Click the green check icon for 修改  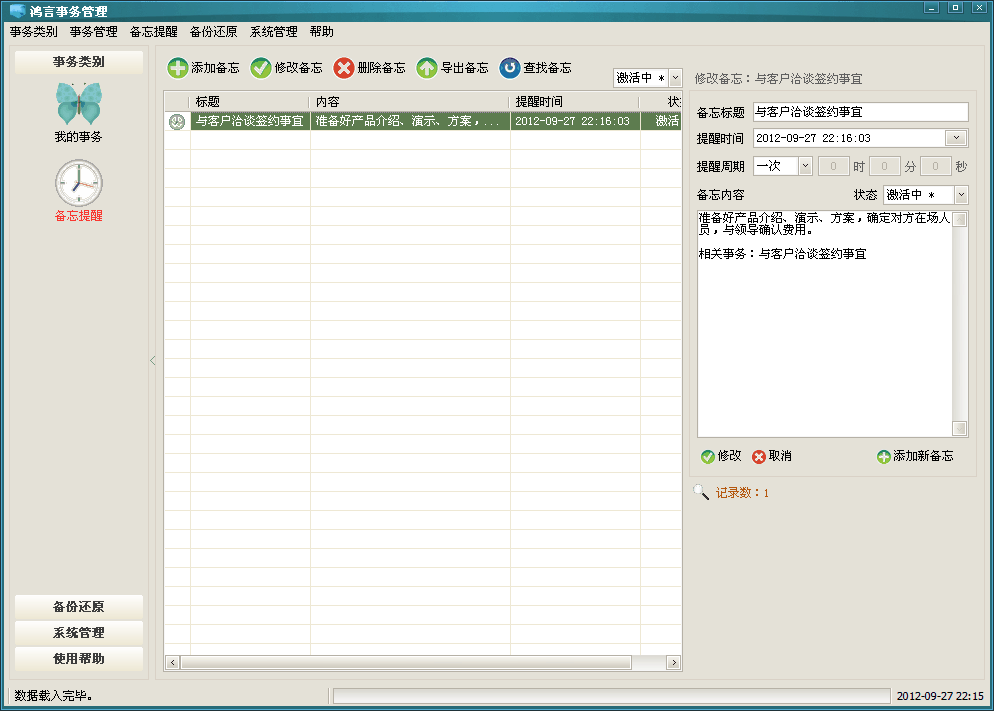[707, 456]
